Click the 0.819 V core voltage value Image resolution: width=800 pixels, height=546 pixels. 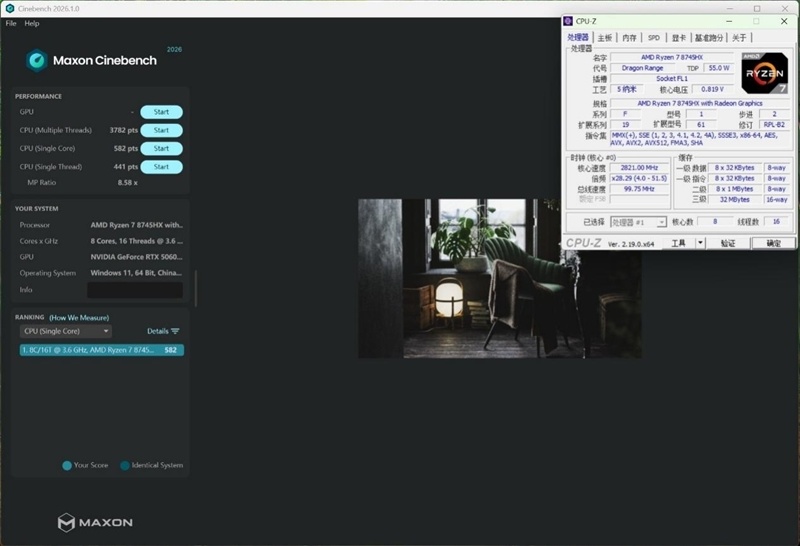(713, 89)
